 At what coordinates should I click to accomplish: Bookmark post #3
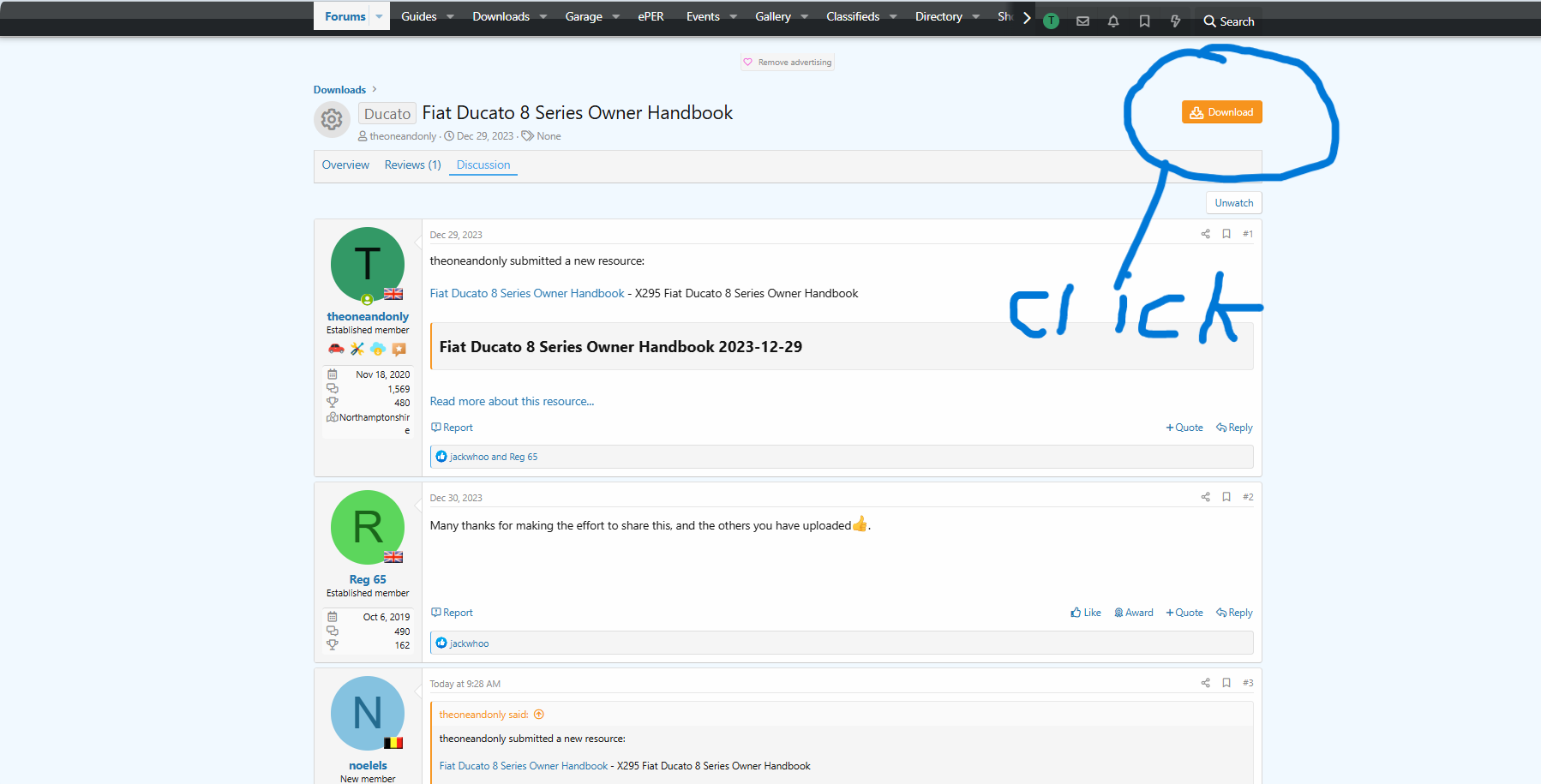click(1226, 683)
